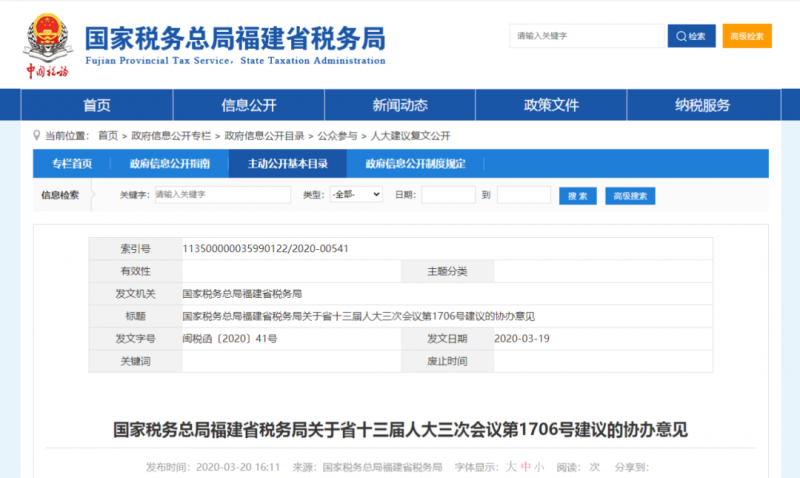
Task: Click the national tax emblem logo
Action: point(46,37)
